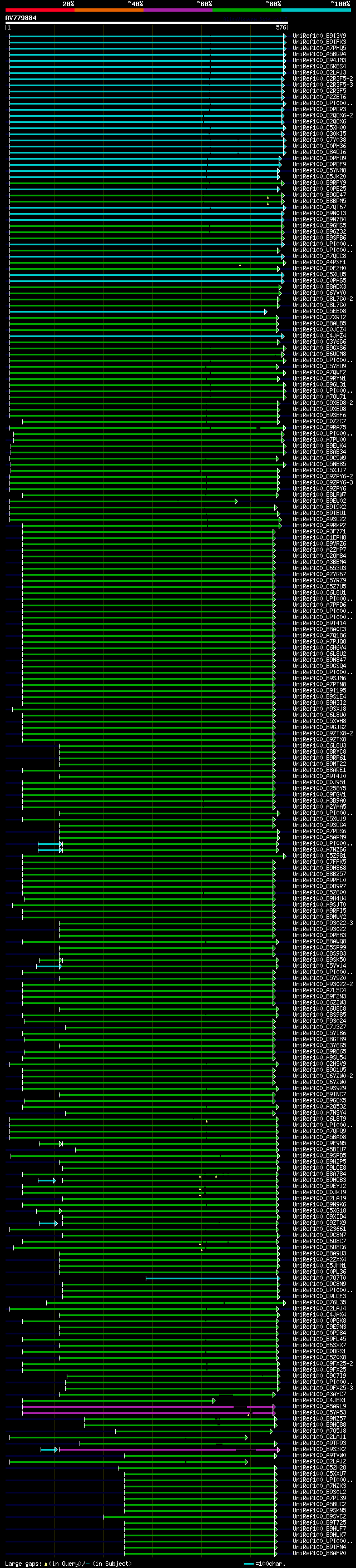Click UniRef100_C0PFD9 label

coord(319,157)
